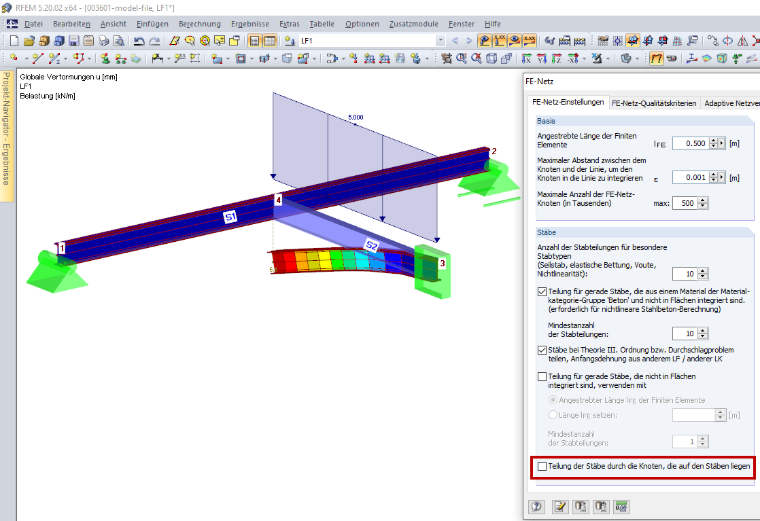Open the Tabelle menu
The width and height of the screenshot is (760, 521).
click(x=322, y=24)
